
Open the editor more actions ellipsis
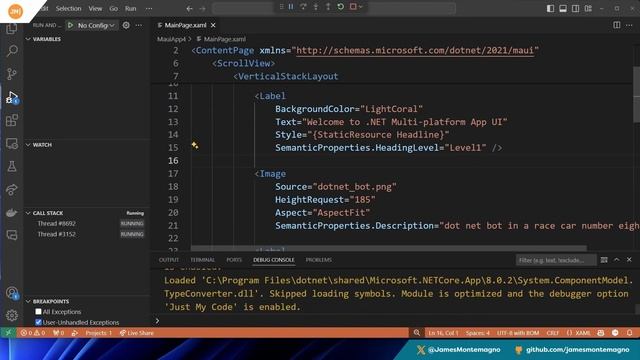(x=629, y=25)
